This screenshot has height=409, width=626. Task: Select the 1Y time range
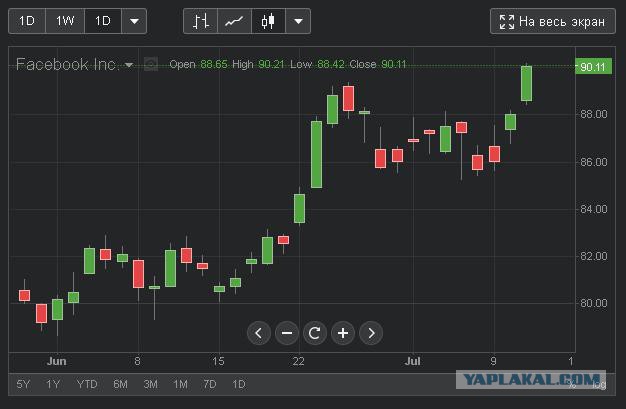coord(53,384)
